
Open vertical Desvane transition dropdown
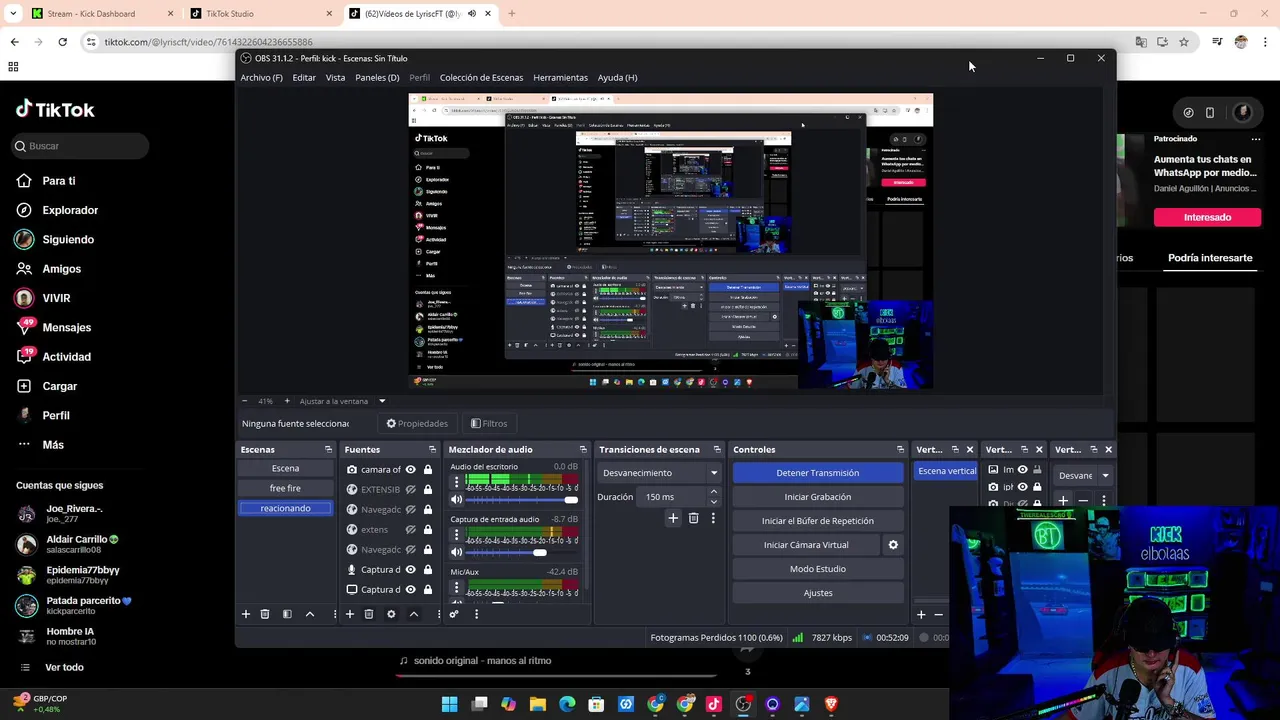1085,476
